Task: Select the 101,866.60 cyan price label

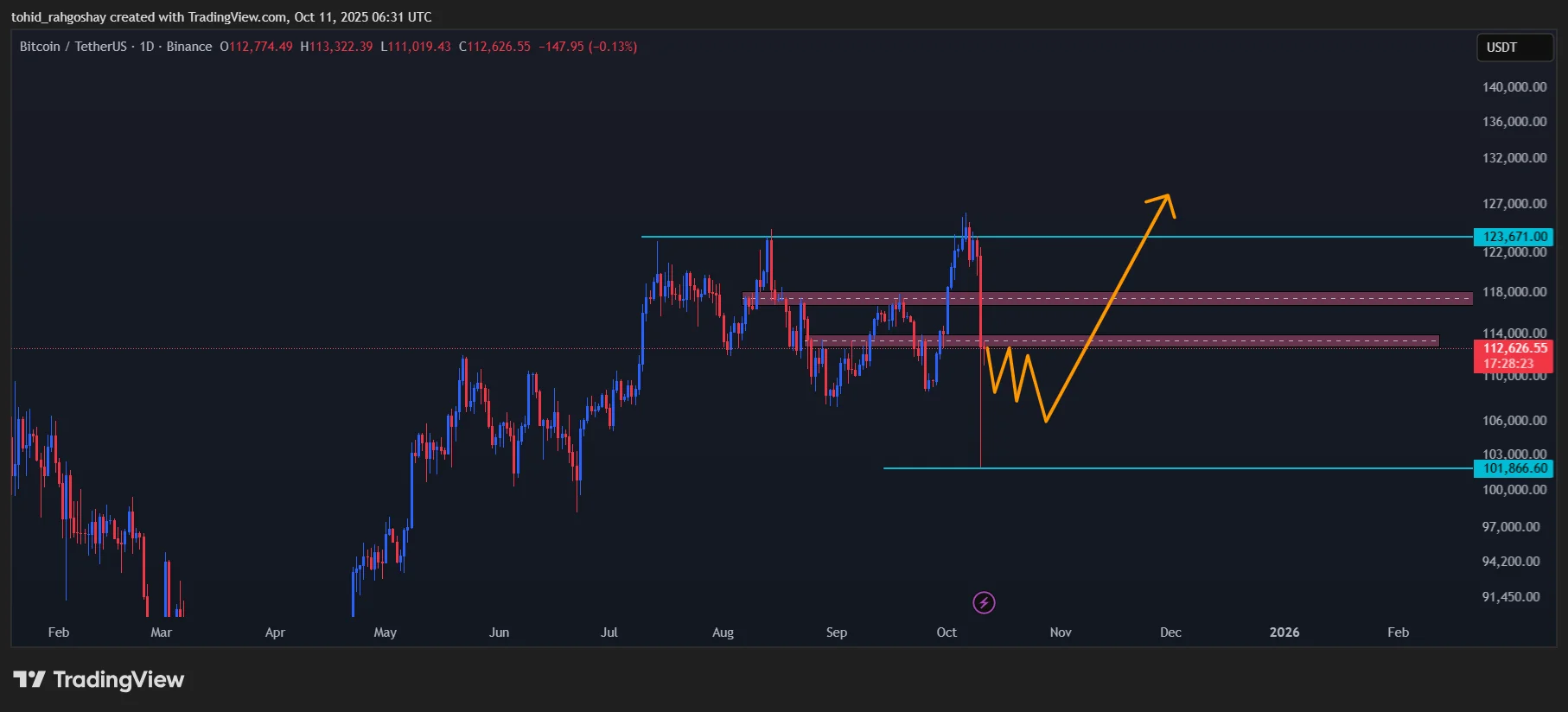Action: pyautogui.click(x=1514, y=468)
